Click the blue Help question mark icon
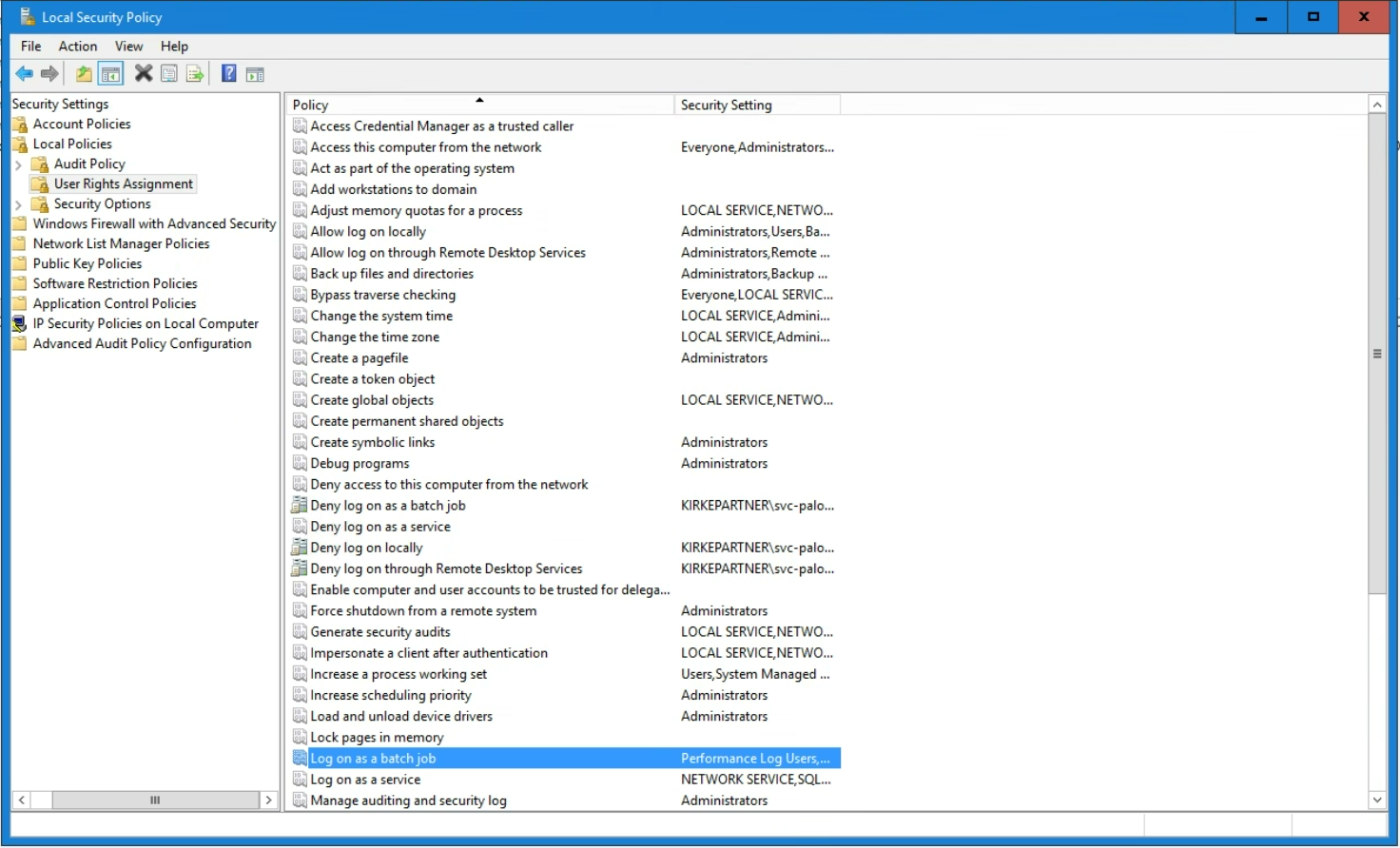This screenshot has height=848, width=1400. (228, 73)
